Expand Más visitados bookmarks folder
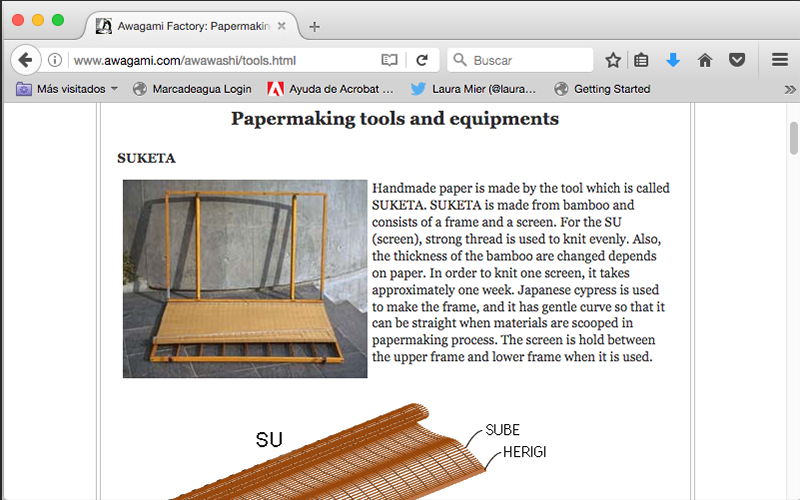 tap(67, 89)
